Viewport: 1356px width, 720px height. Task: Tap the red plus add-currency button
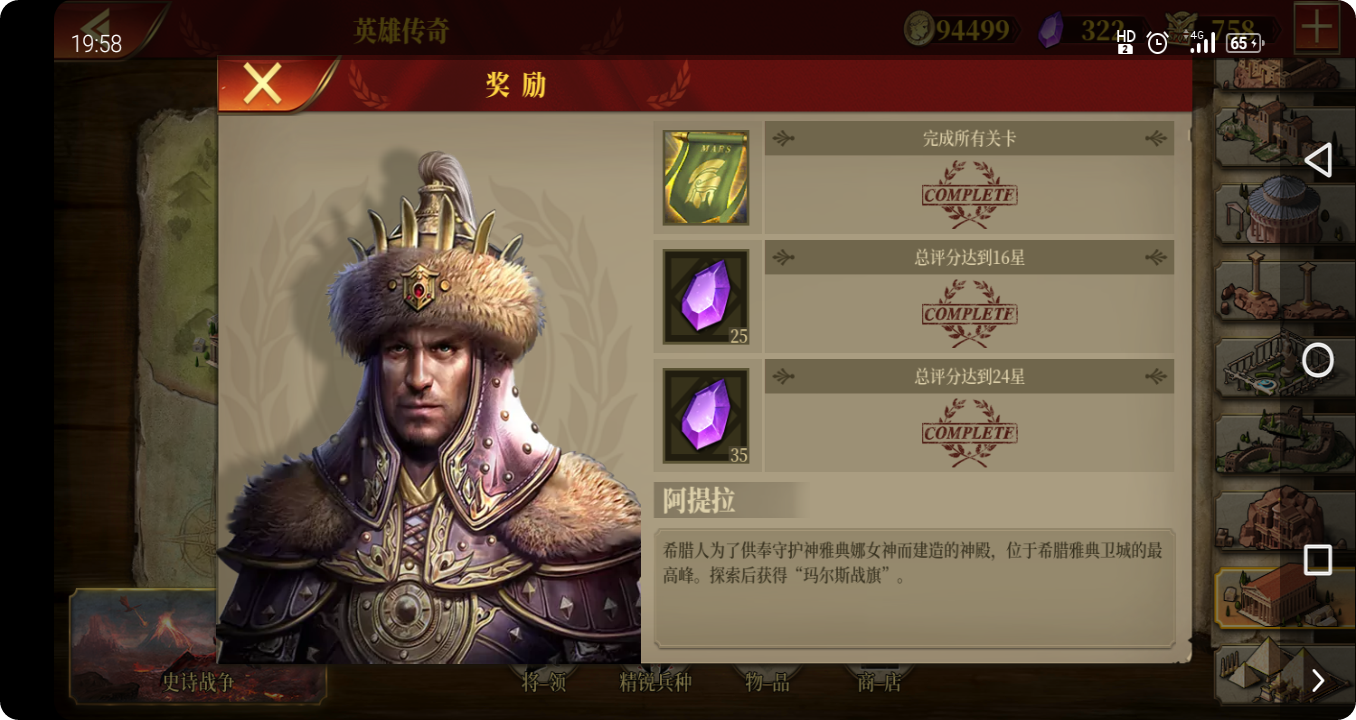1318,28
